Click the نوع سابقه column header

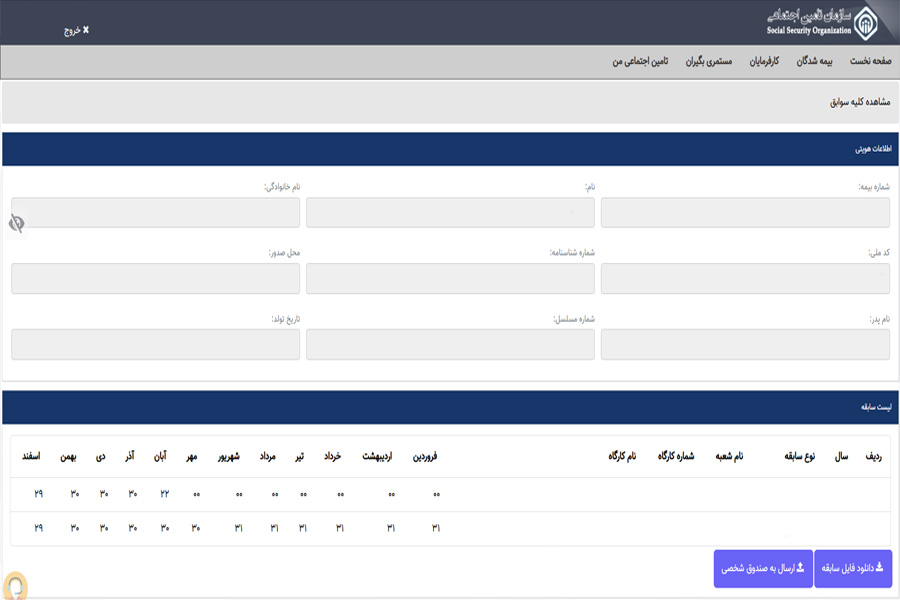800,456
